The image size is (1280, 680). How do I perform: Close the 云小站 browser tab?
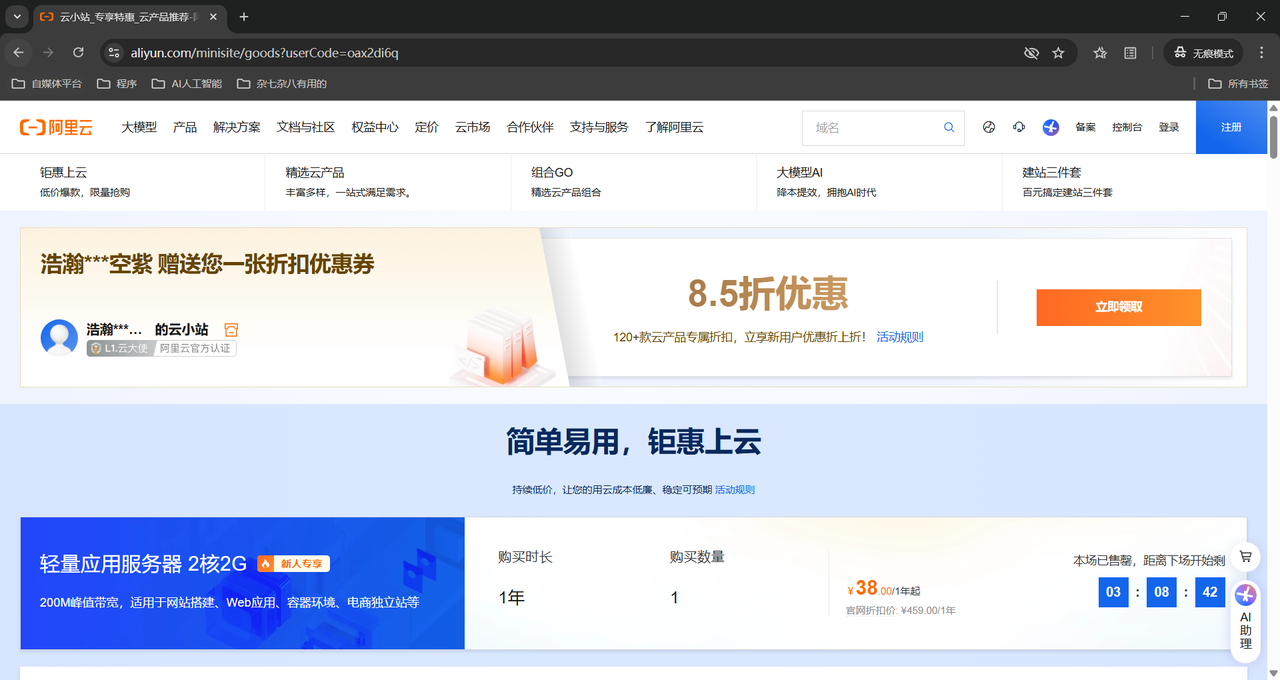213,17
